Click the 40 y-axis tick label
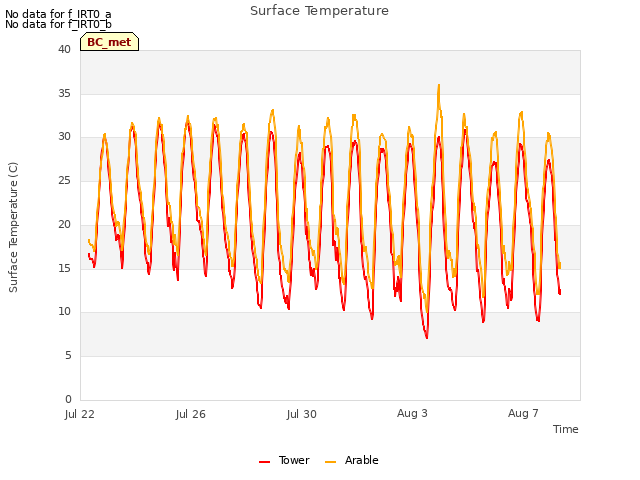This screenshot has width=640, height=480. click(x=64, y=49)
